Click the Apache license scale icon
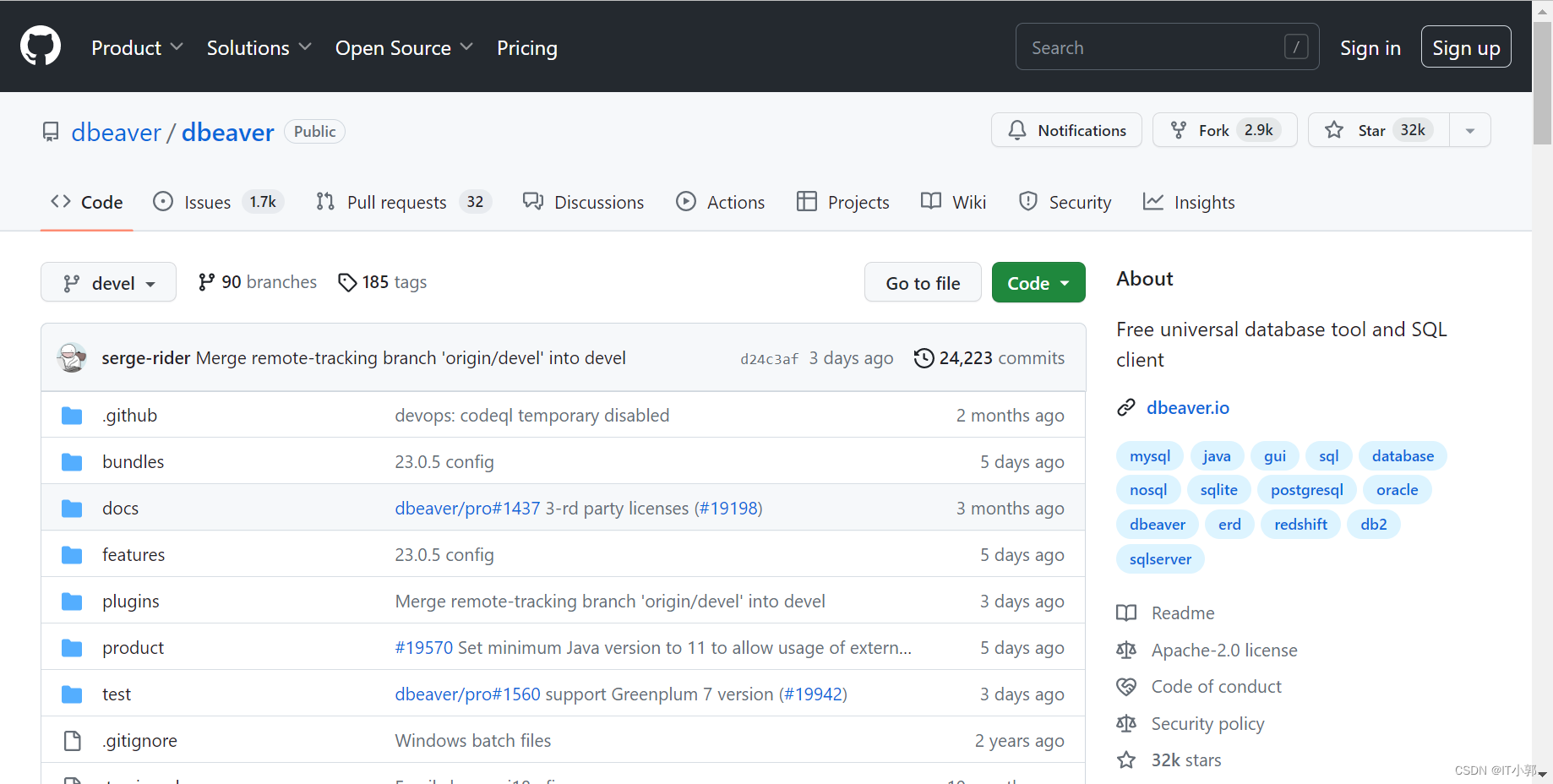This screenshot has height=784, width=1553. pyautogui.click(x=1126, y=651)
